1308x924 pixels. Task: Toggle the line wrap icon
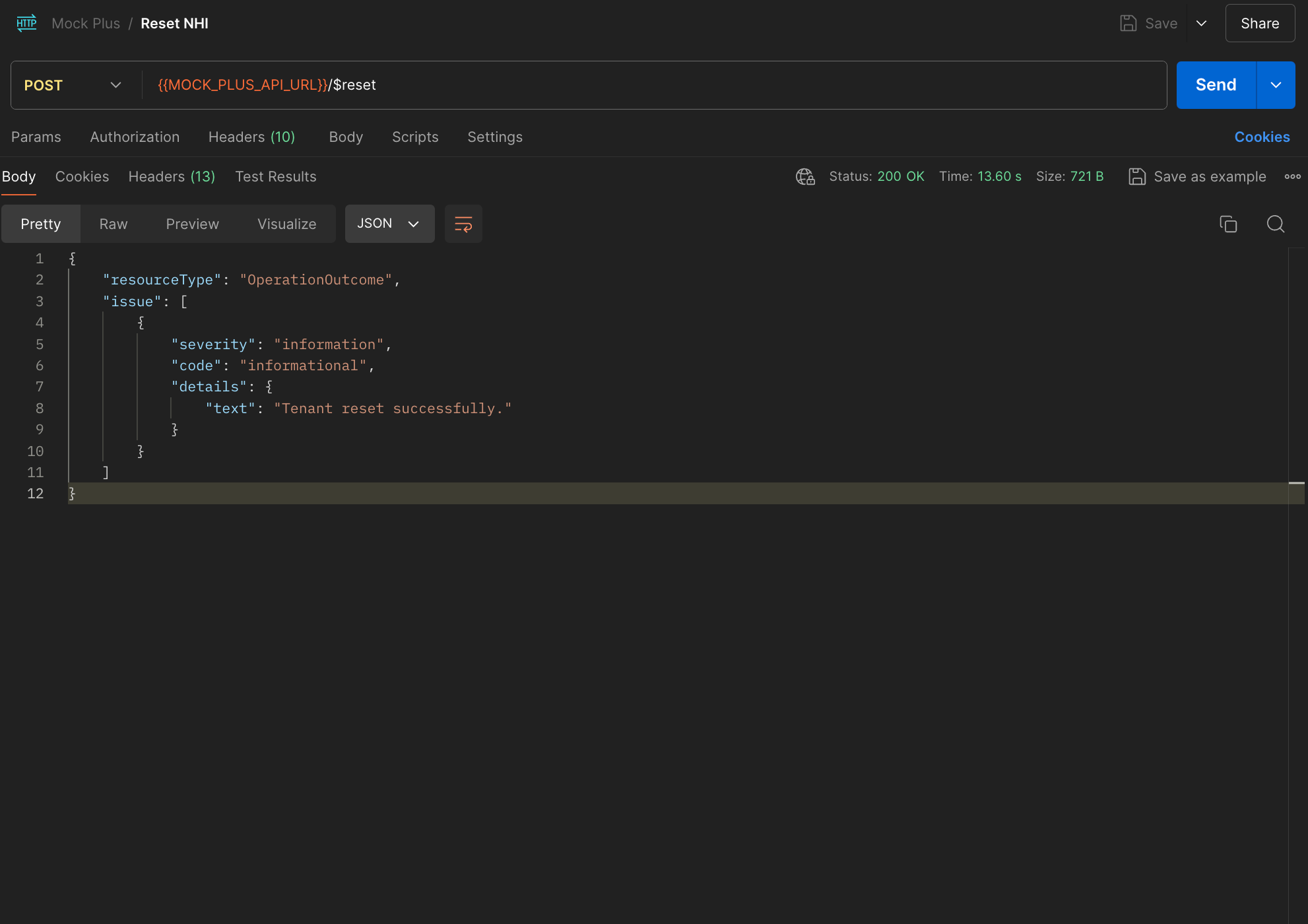tap(463, 224)
